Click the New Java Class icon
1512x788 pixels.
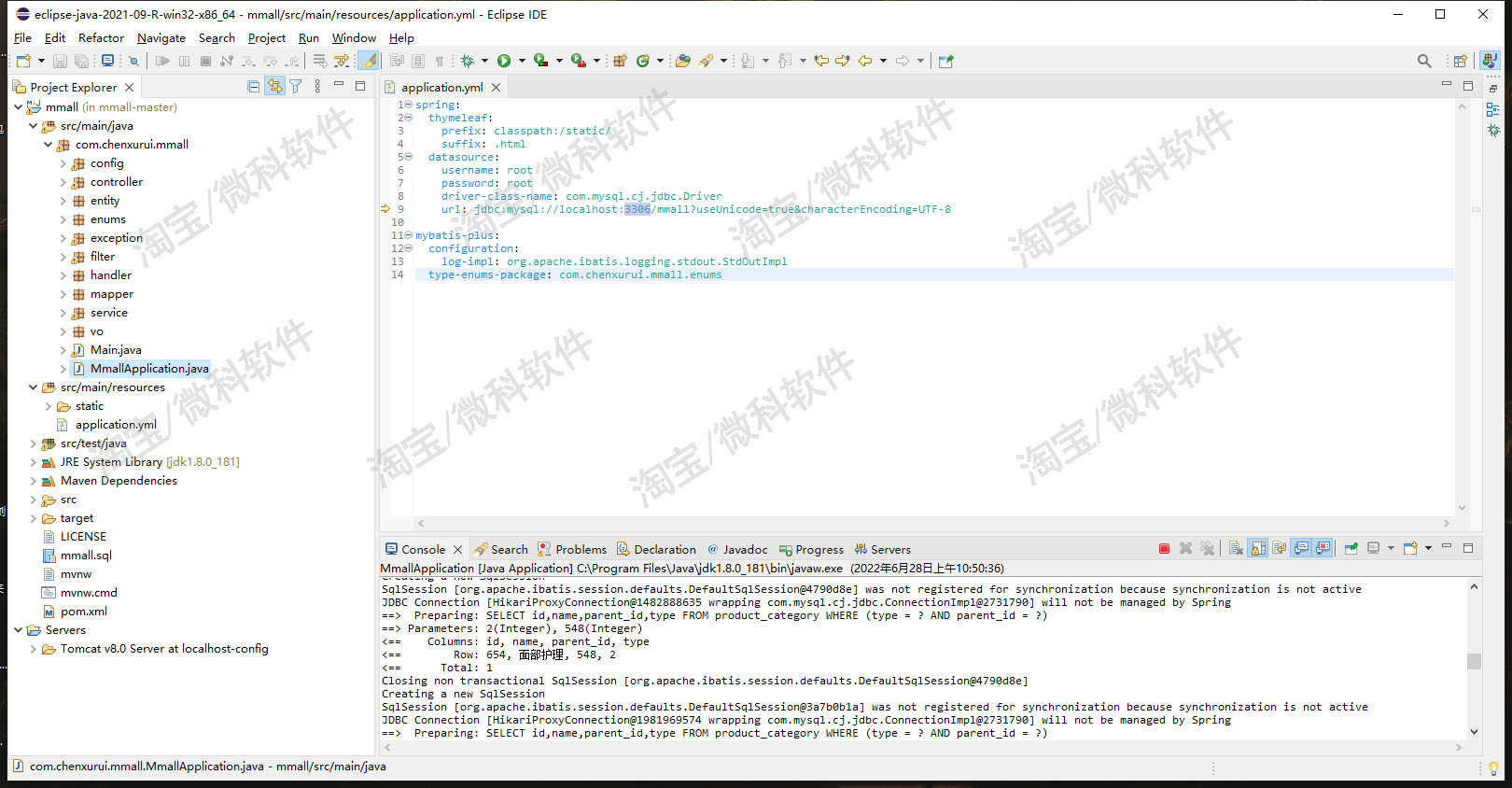tap(643, 61)
